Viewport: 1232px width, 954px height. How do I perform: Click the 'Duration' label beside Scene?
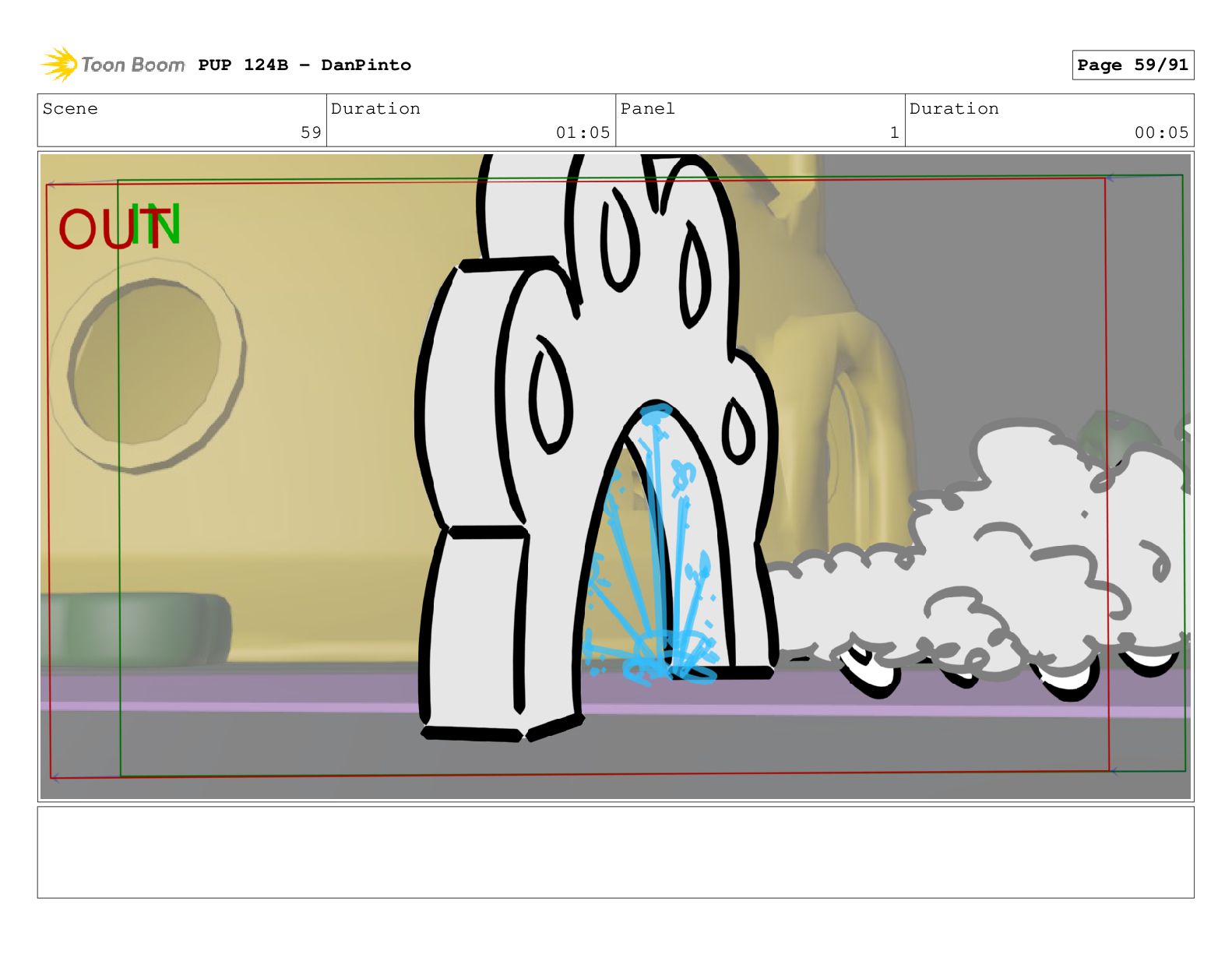click(x=375, y=109)
